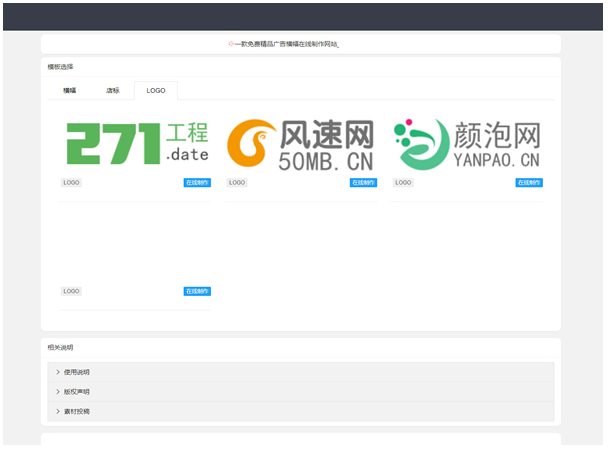The width and height of the screenshot is (610, 451).
Task: Click 在线制作 under the 颜泡网 logo
Action: point(529,183)
